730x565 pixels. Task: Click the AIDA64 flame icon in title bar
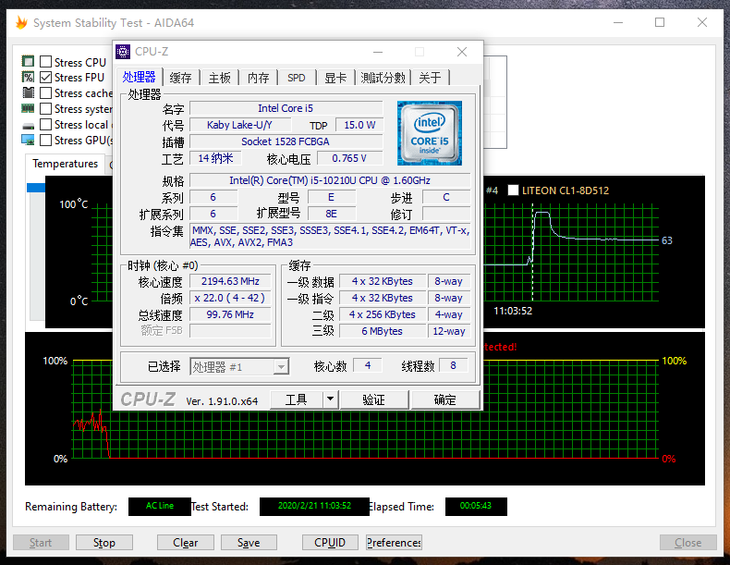21,22
